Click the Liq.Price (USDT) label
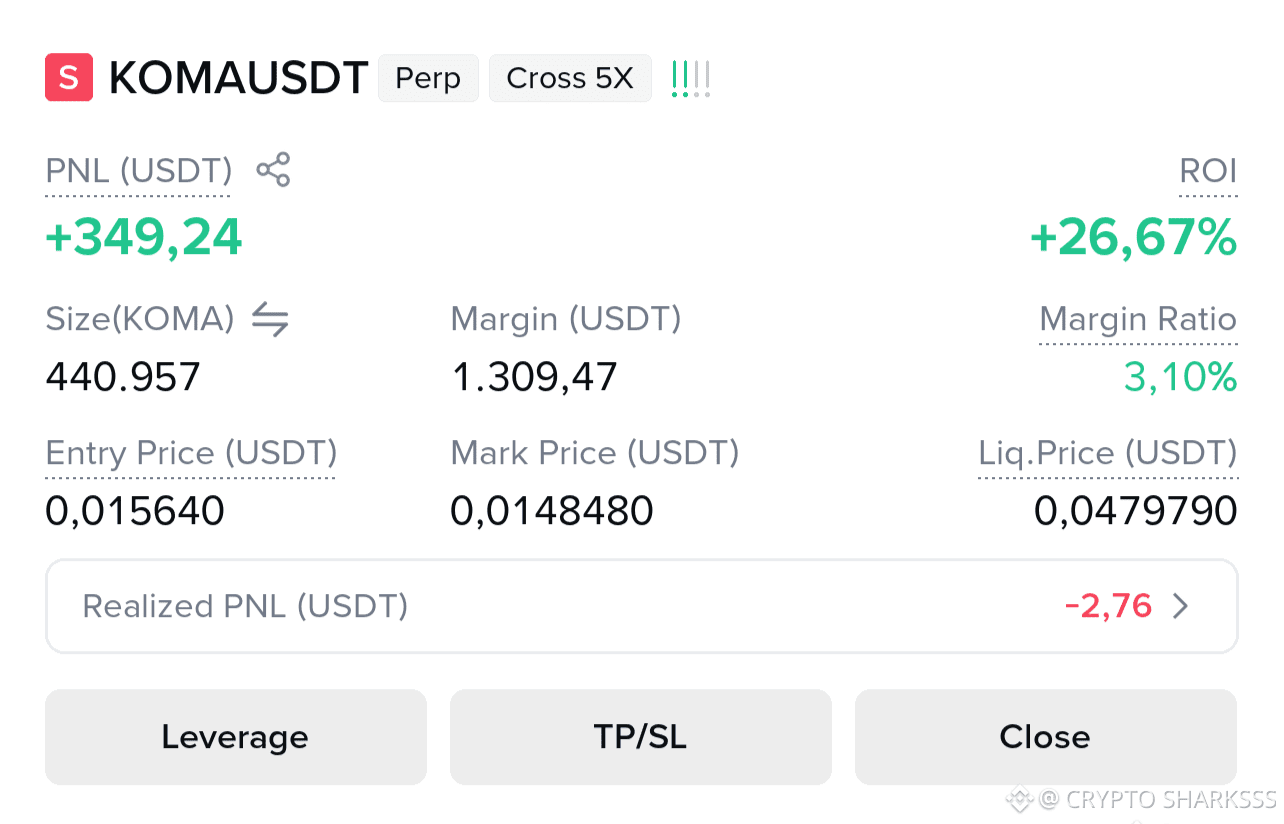 [1108, 454]
